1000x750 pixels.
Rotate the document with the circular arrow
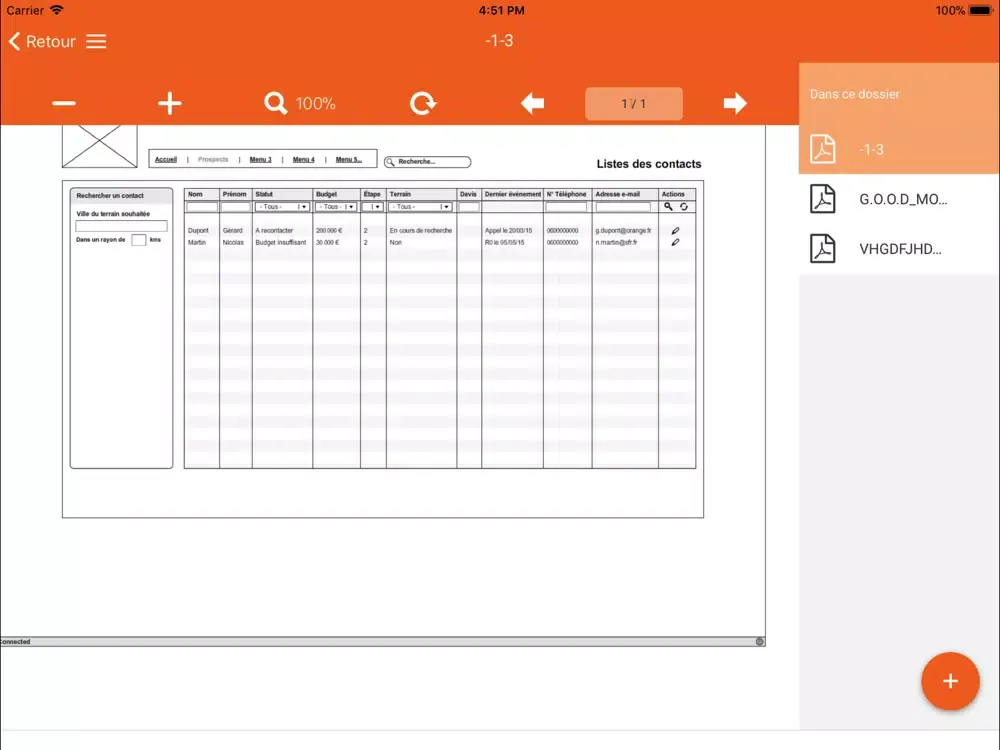point(423,103)
